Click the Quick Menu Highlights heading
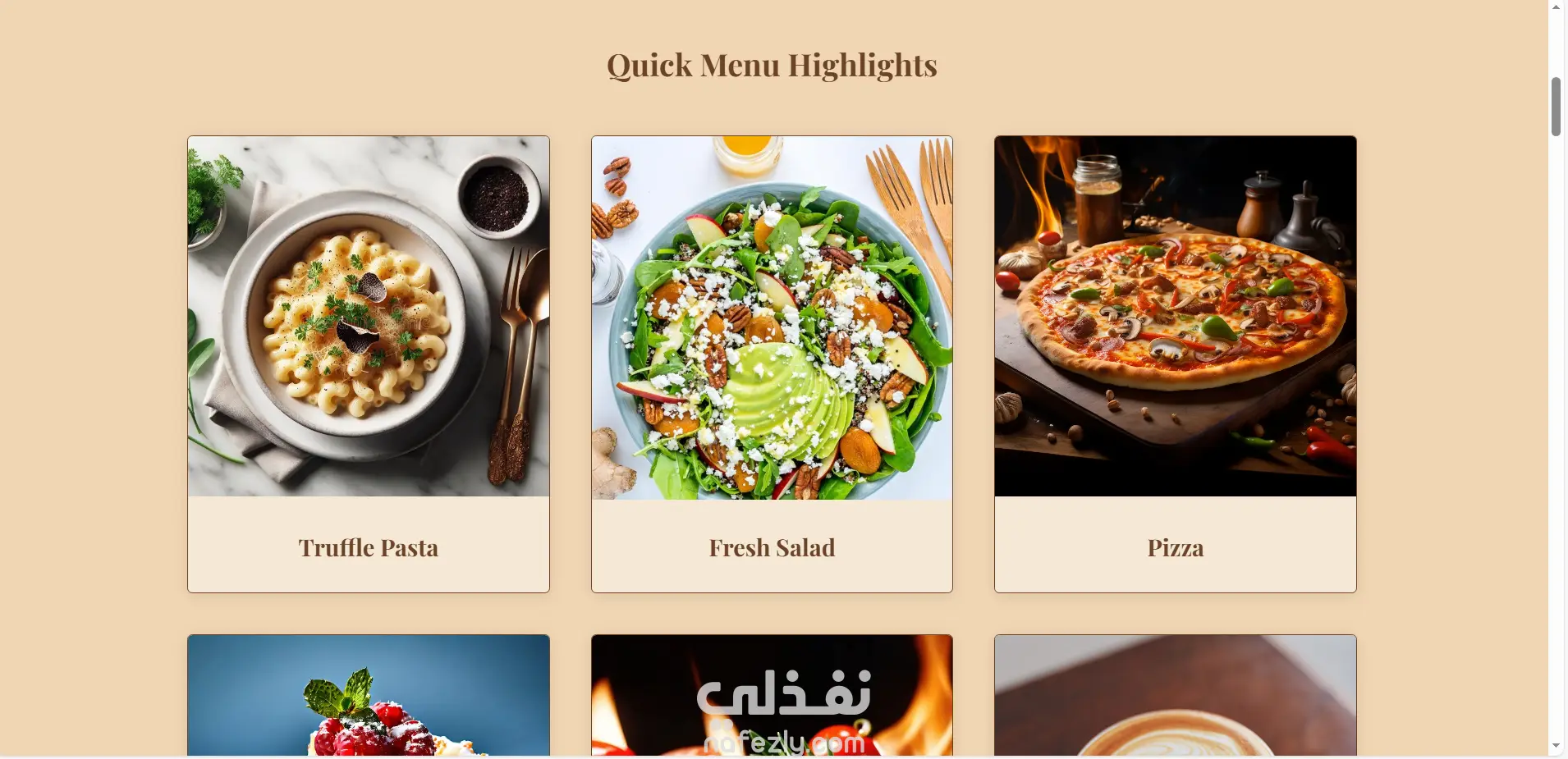 tap(772, 66)
